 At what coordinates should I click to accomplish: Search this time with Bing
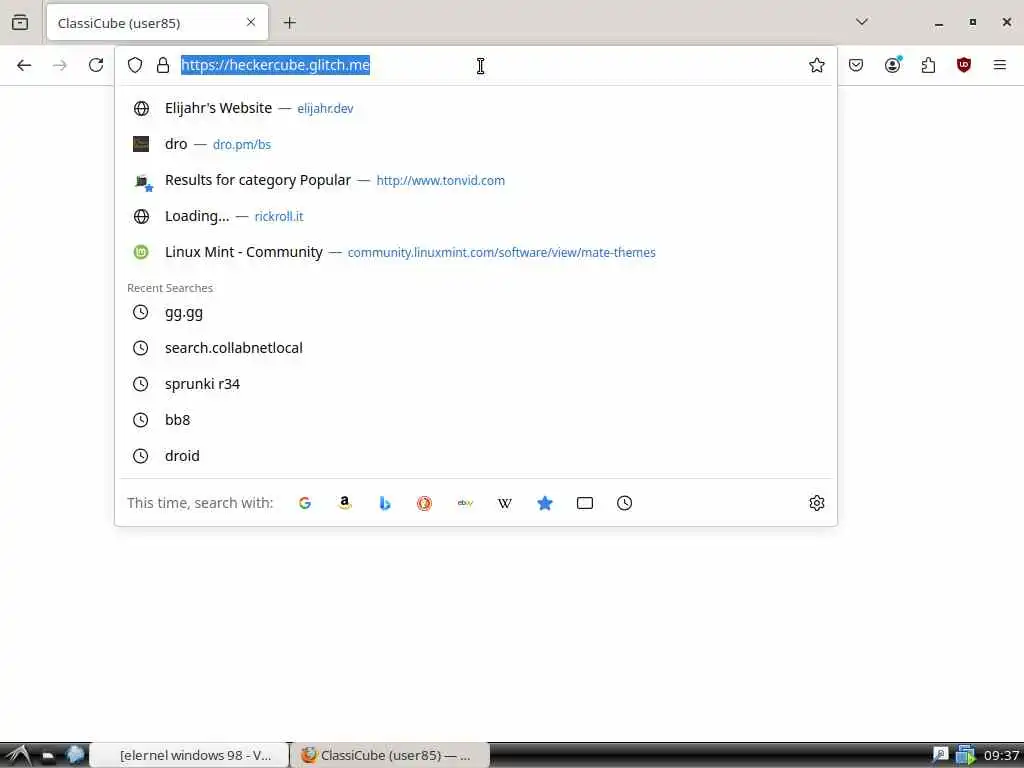(x=385, y=503)
